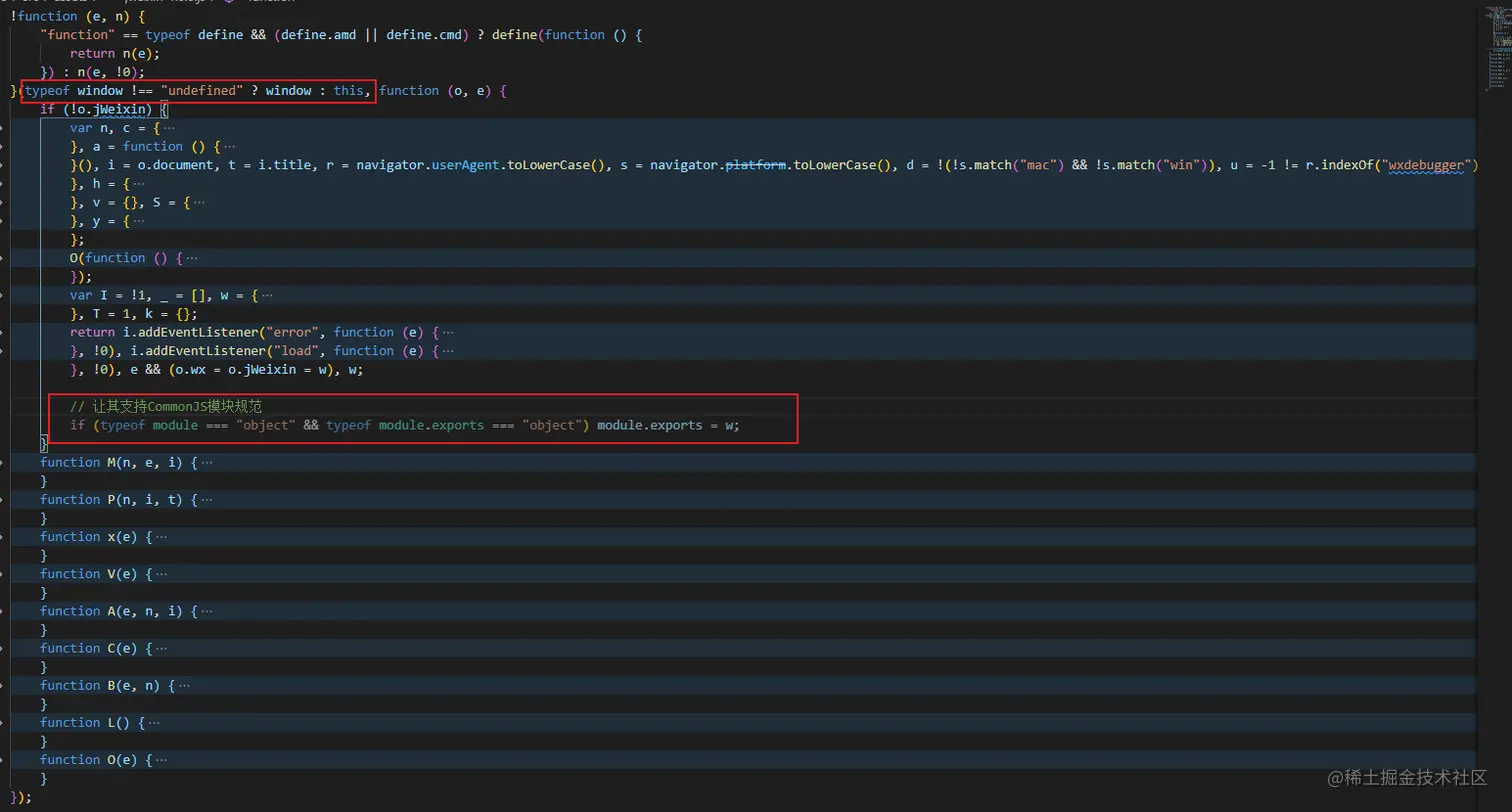Expand the collapsed "h = {" object

click(138, 184)
